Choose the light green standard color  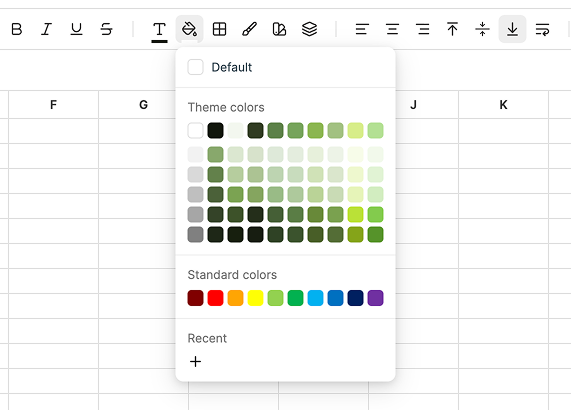pos(275,298)
